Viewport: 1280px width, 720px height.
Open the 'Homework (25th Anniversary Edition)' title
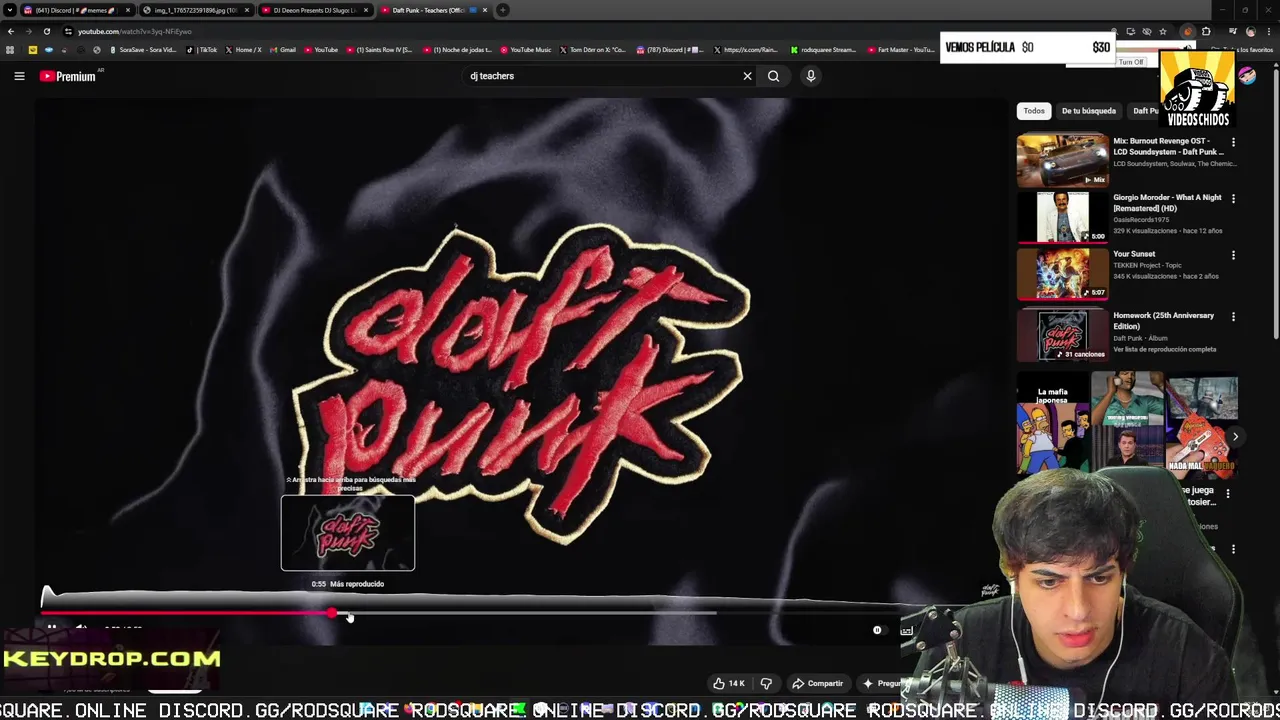pyautogui.click(x=1164, y=321)
